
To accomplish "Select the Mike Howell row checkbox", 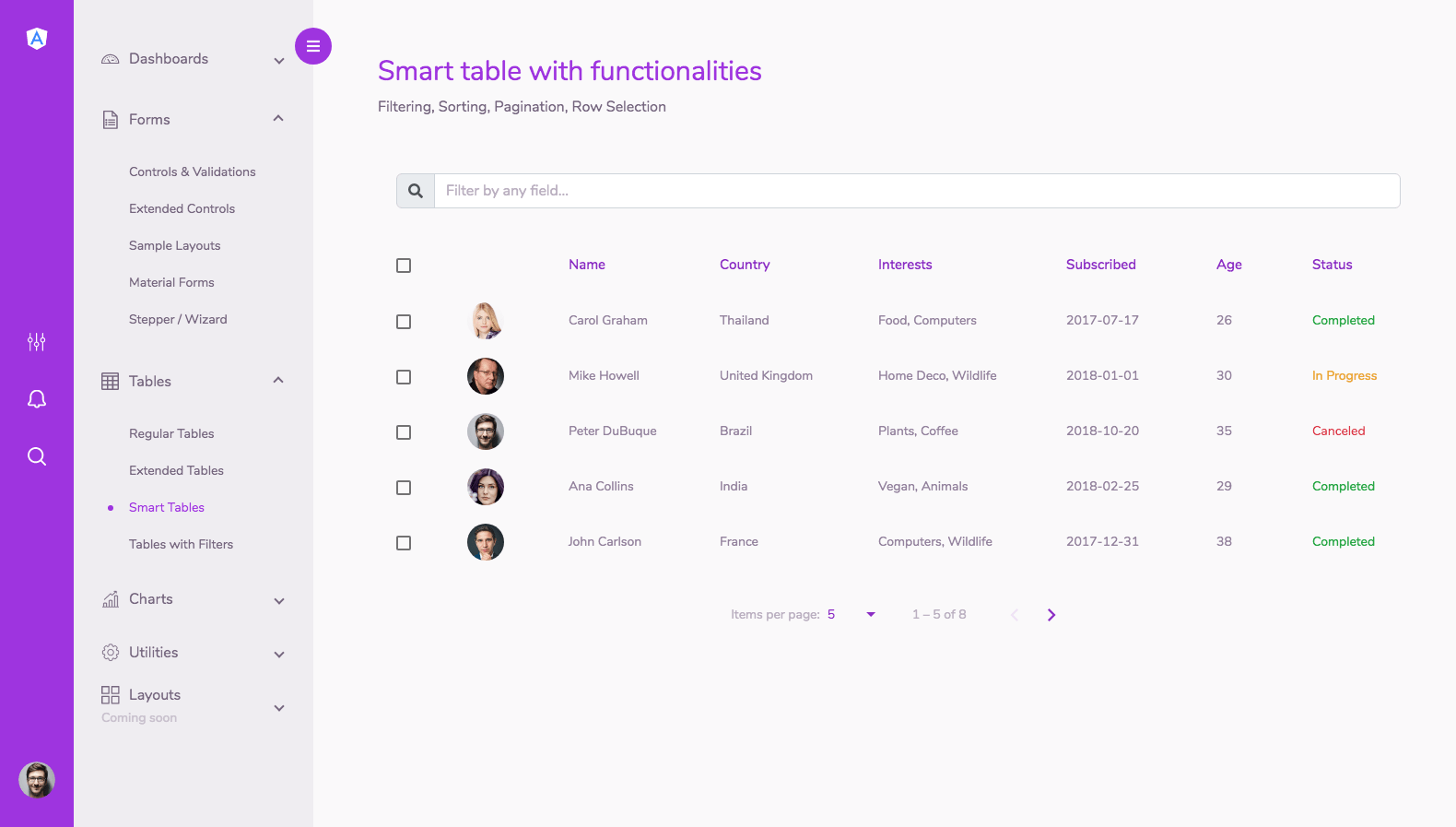I will 404,377.
